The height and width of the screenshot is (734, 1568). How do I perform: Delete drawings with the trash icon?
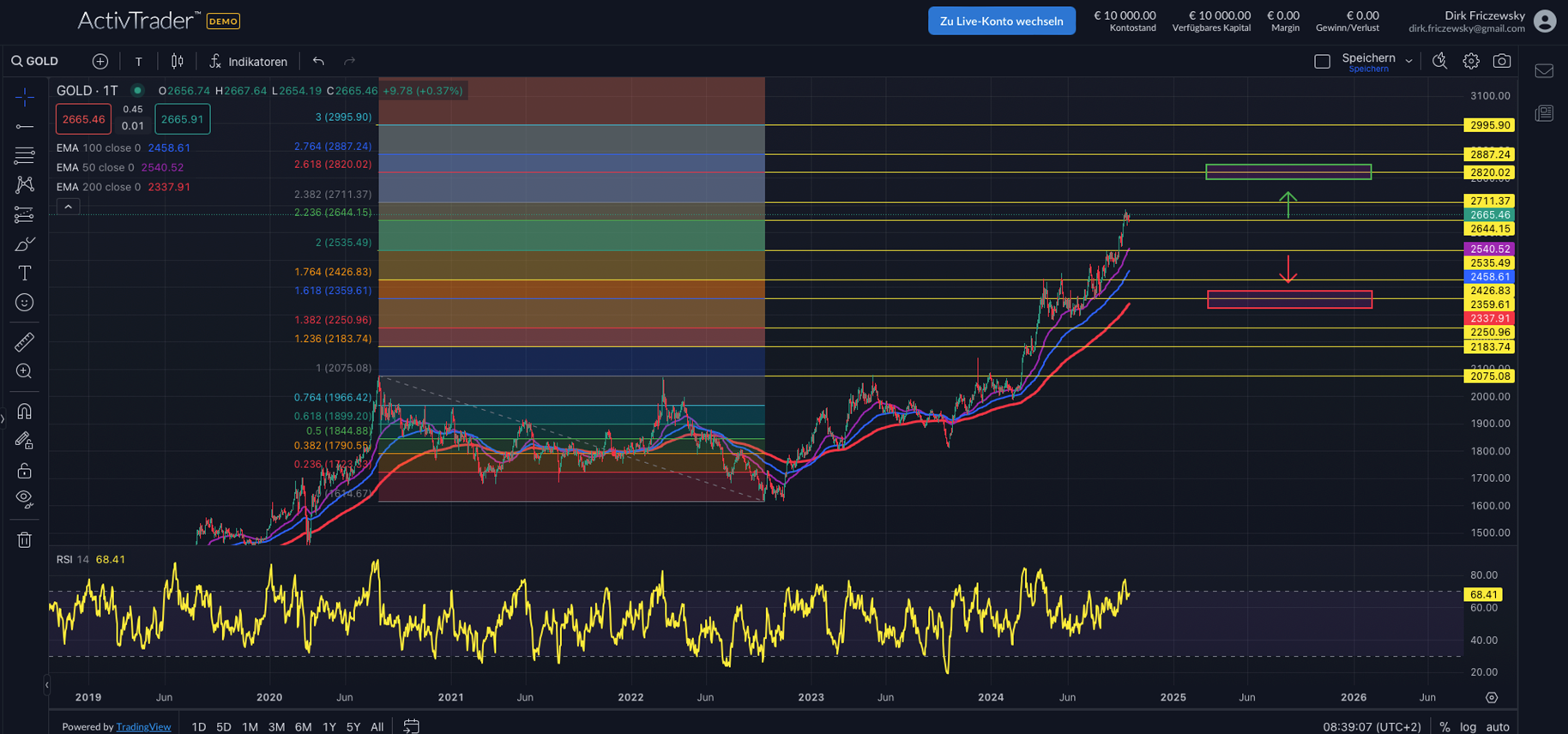24,539
